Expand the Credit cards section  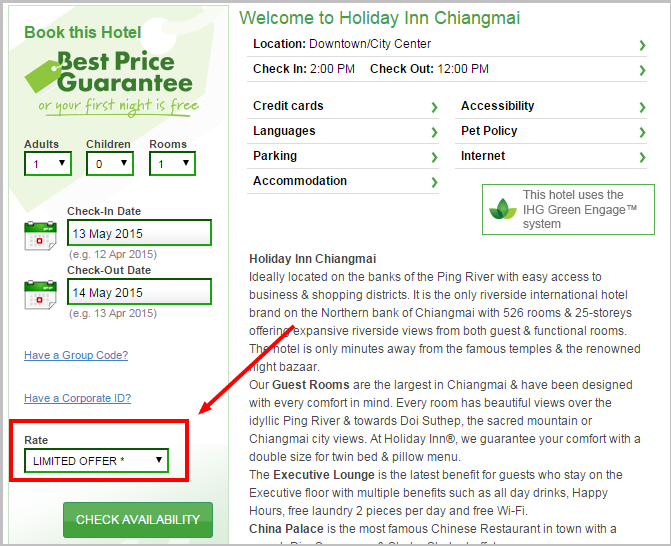pos(343,106)
